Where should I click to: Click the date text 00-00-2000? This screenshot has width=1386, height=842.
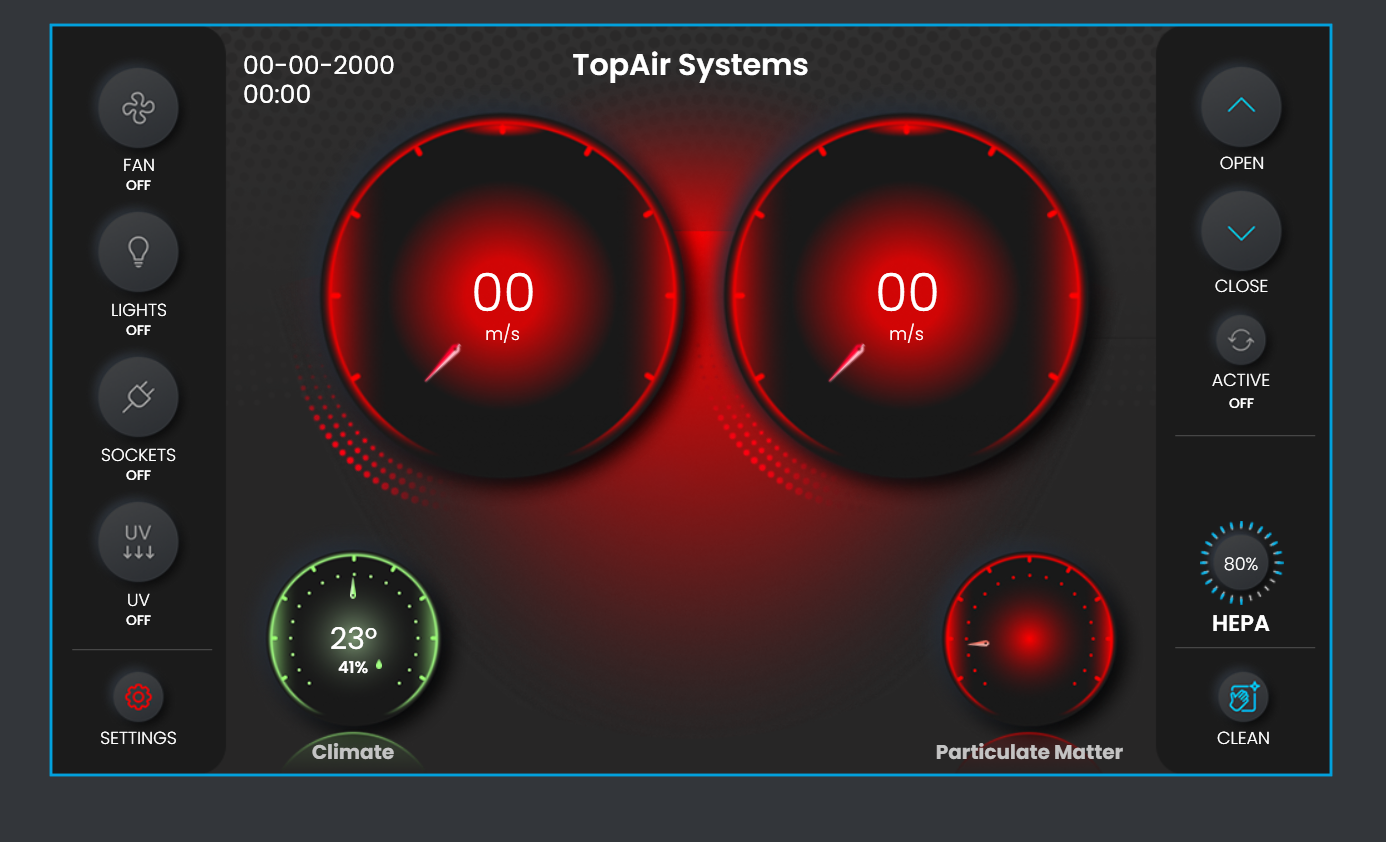(319, 65)
